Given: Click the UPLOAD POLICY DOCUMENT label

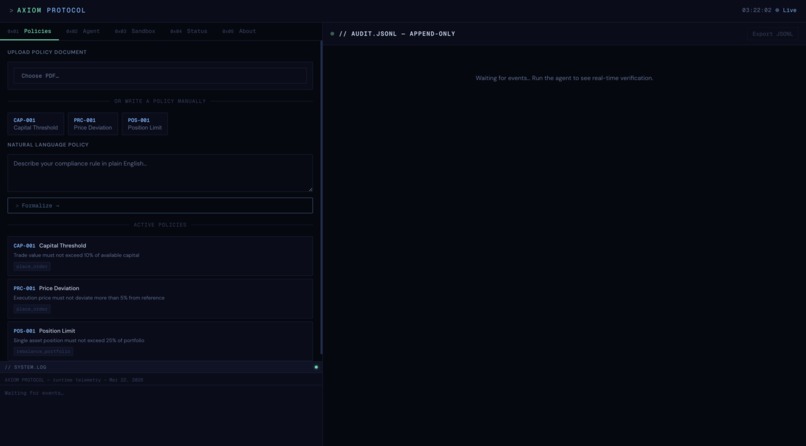Looking at the screenshot, I should [47, 52].
